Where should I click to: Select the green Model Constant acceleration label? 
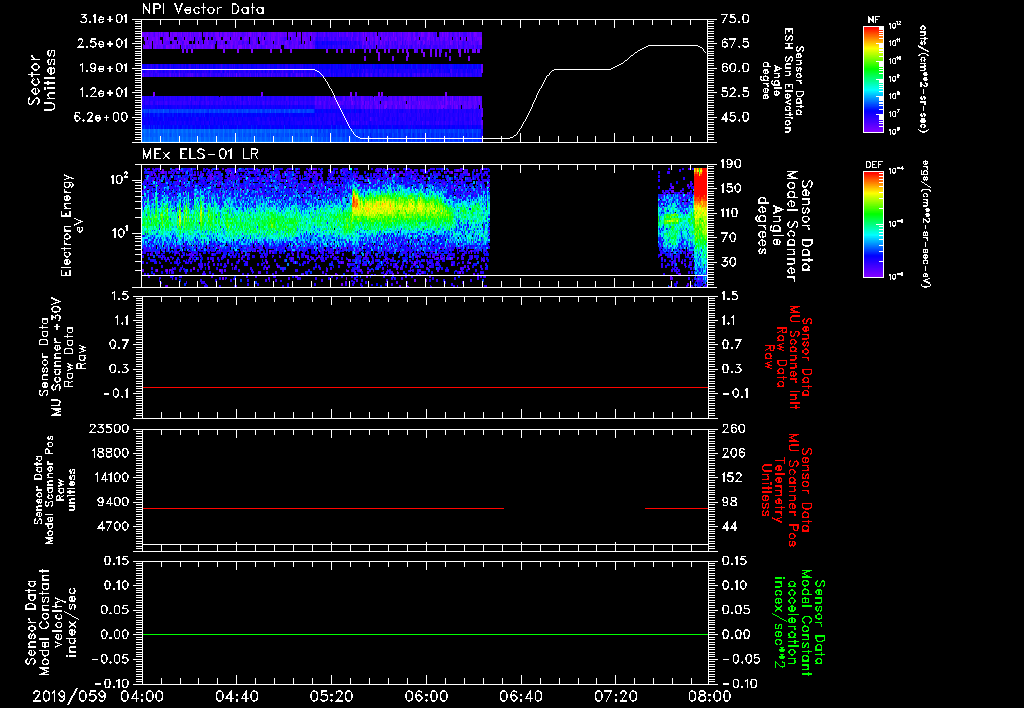point(800,622)
